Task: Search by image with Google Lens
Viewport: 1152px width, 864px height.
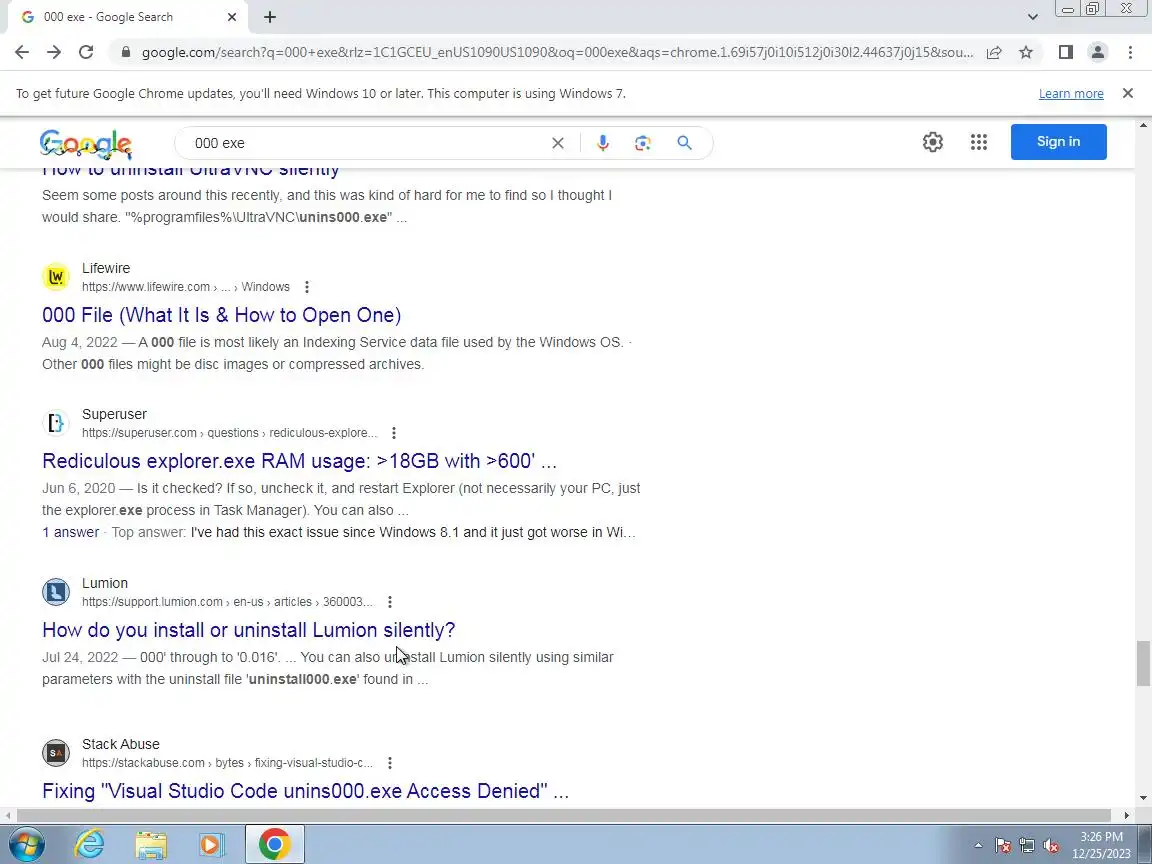Action: [643, 143]
